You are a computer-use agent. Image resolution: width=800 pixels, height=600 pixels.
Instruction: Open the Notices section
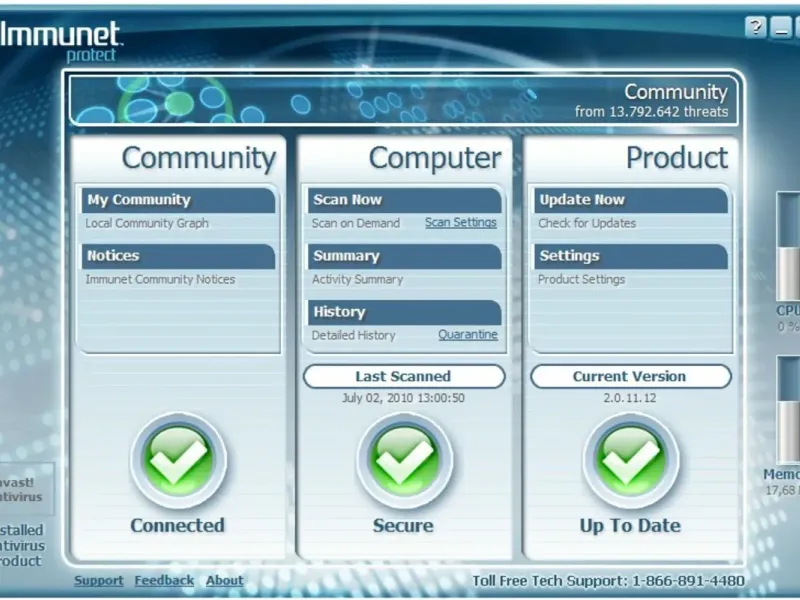(x=178, y=256)
